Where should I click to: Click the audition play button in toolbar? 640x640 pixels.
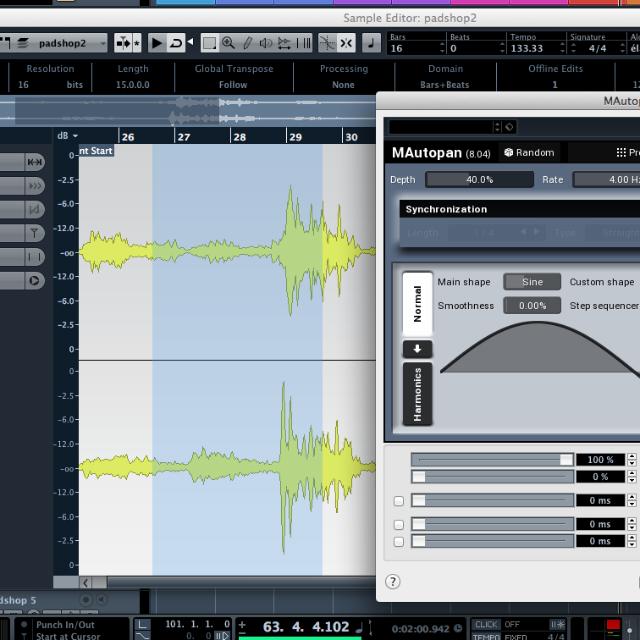156,43
